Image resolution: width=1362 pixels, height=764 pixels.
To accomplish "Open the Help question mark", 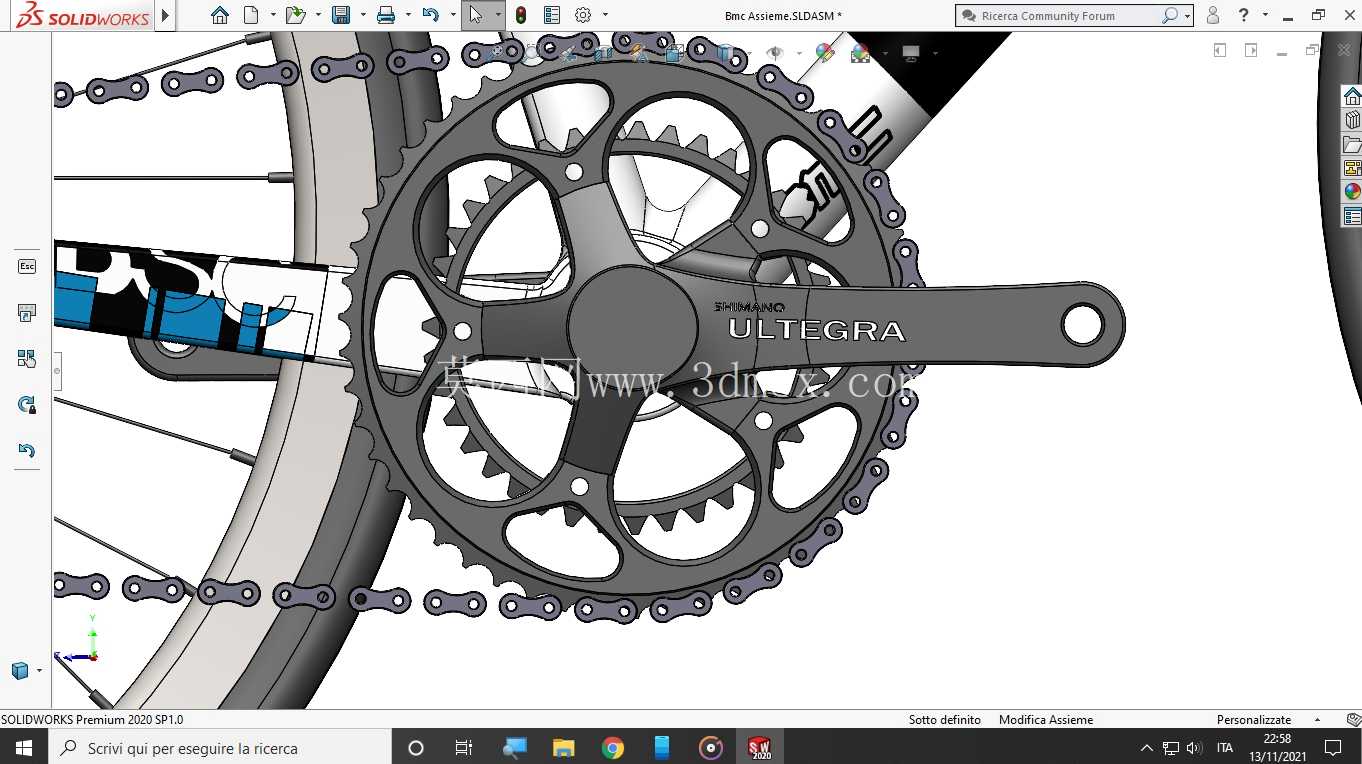I will [x=1244, y=15].
